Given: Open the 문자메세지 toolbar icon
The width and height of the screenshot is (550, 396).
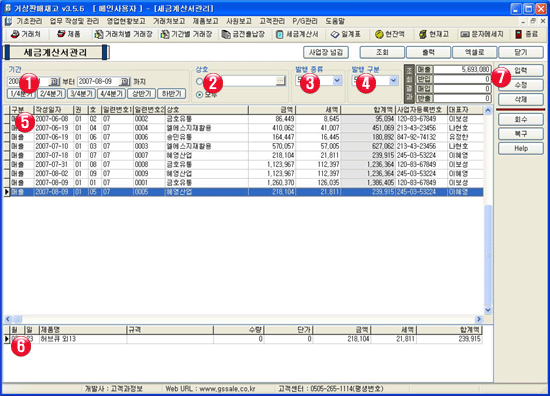Looking at the screenshot, I should 482,34.
